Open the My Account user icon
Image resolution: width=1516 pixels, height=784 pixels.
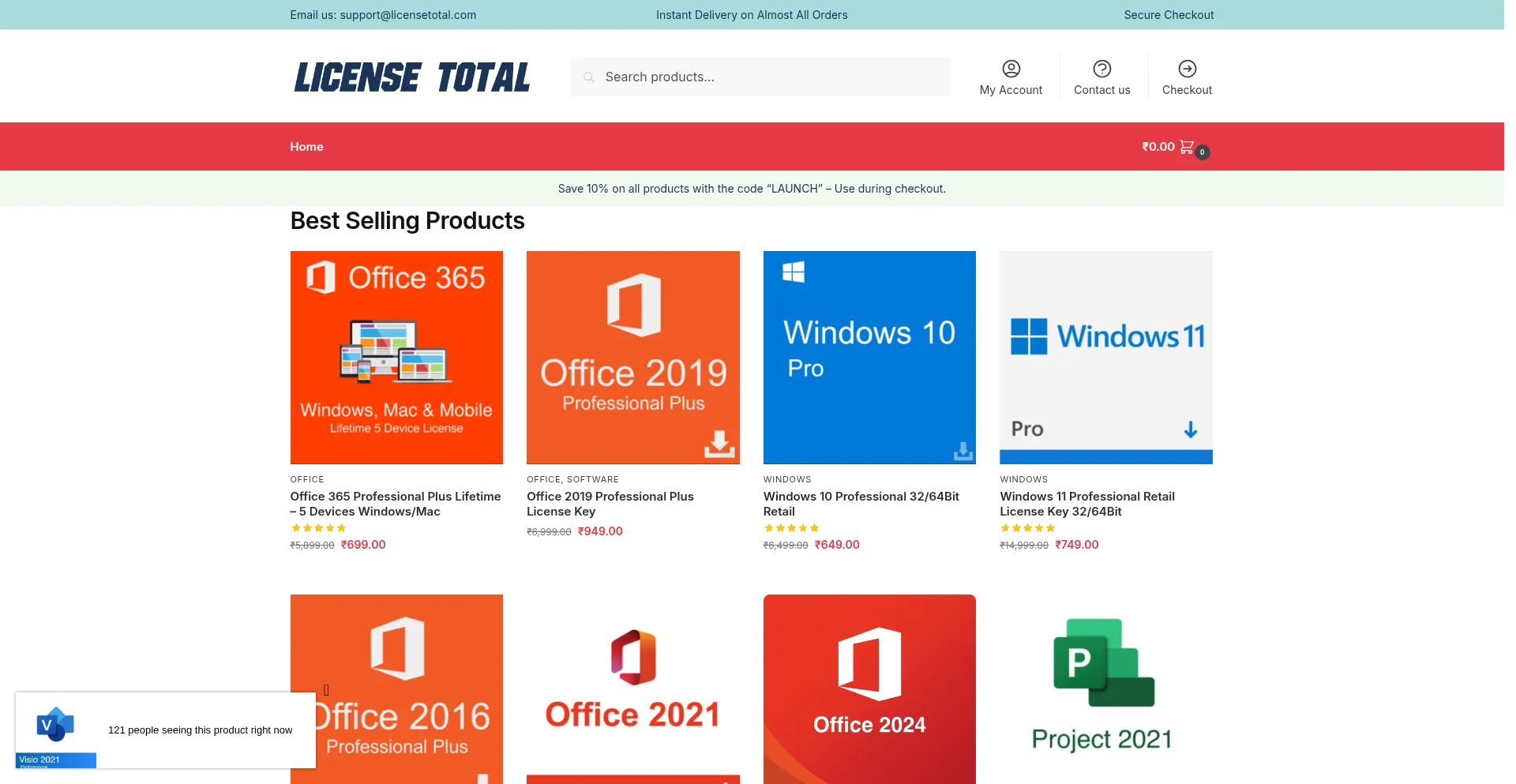[1011, 69]
